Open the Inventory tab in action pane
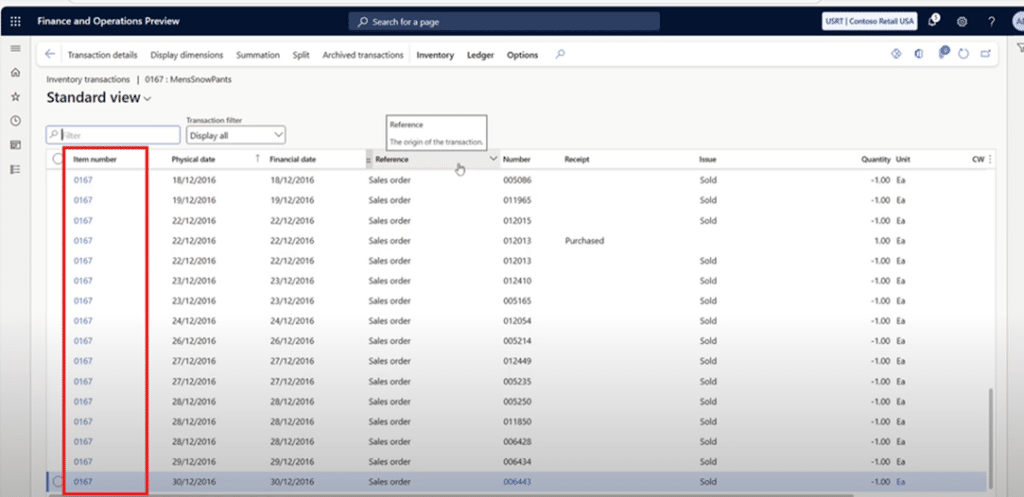 coord(435,56)
